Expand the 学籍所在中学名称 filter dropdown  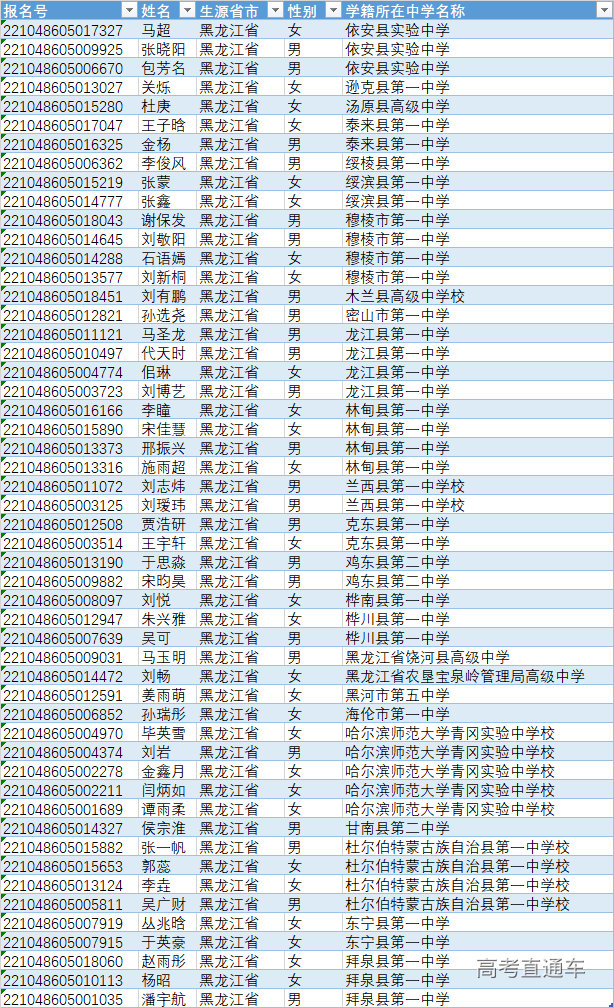coord(603,10)
